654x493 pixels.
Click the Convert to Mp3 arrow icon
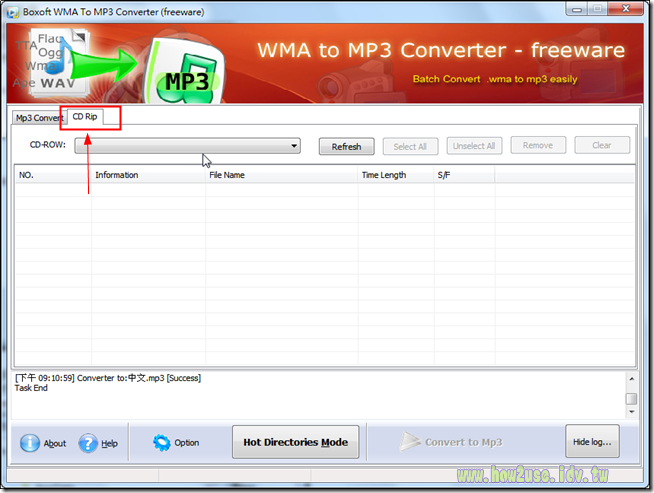[x=410, y=442]
